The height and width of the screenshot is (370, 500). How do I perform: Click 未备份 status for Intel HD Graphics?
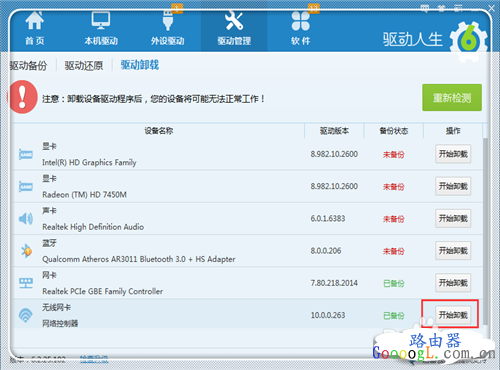click(x=393, y=155)
